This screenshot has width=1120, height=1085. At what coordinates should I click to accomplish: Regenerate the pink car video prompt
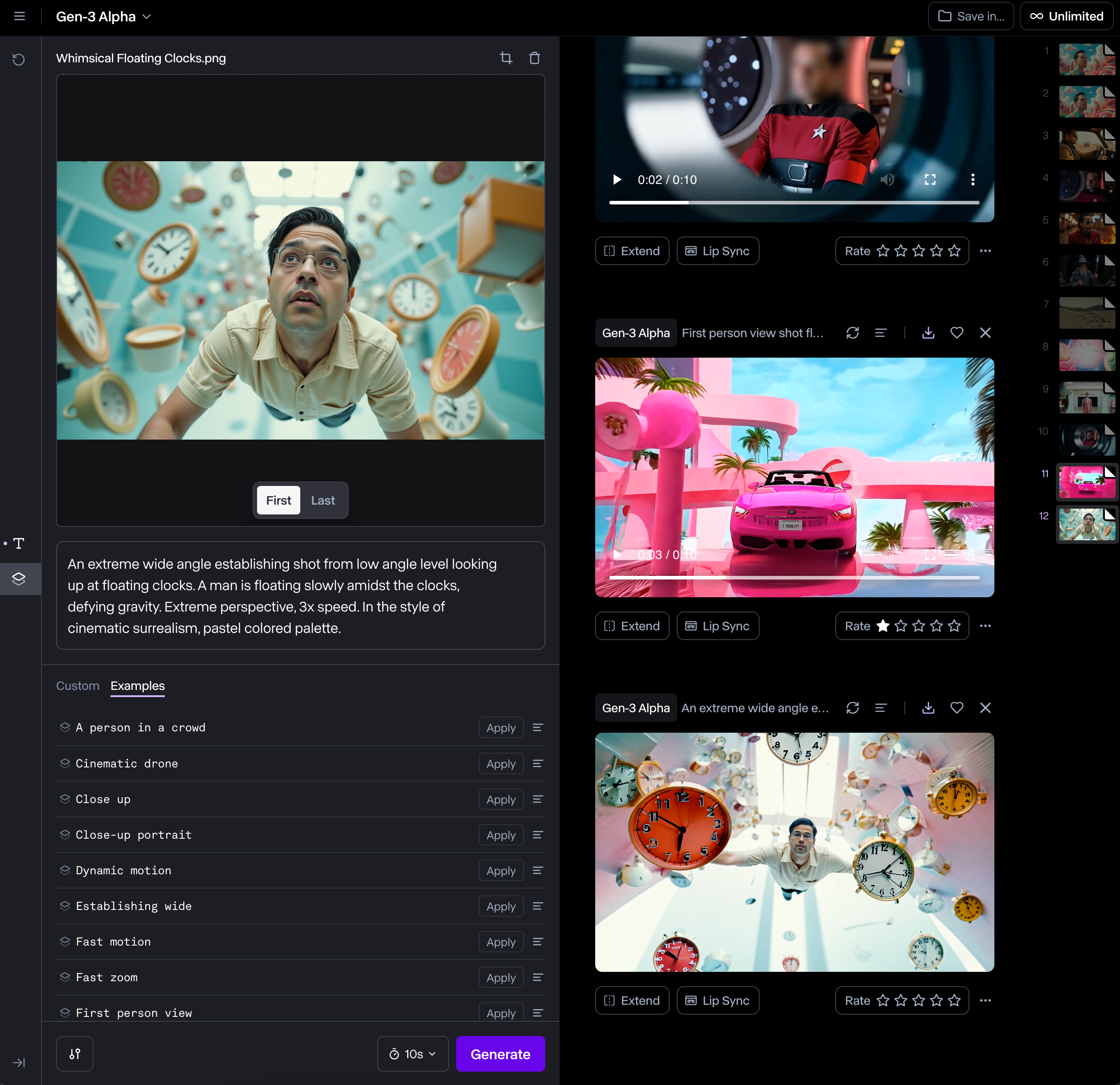point(853,333)
